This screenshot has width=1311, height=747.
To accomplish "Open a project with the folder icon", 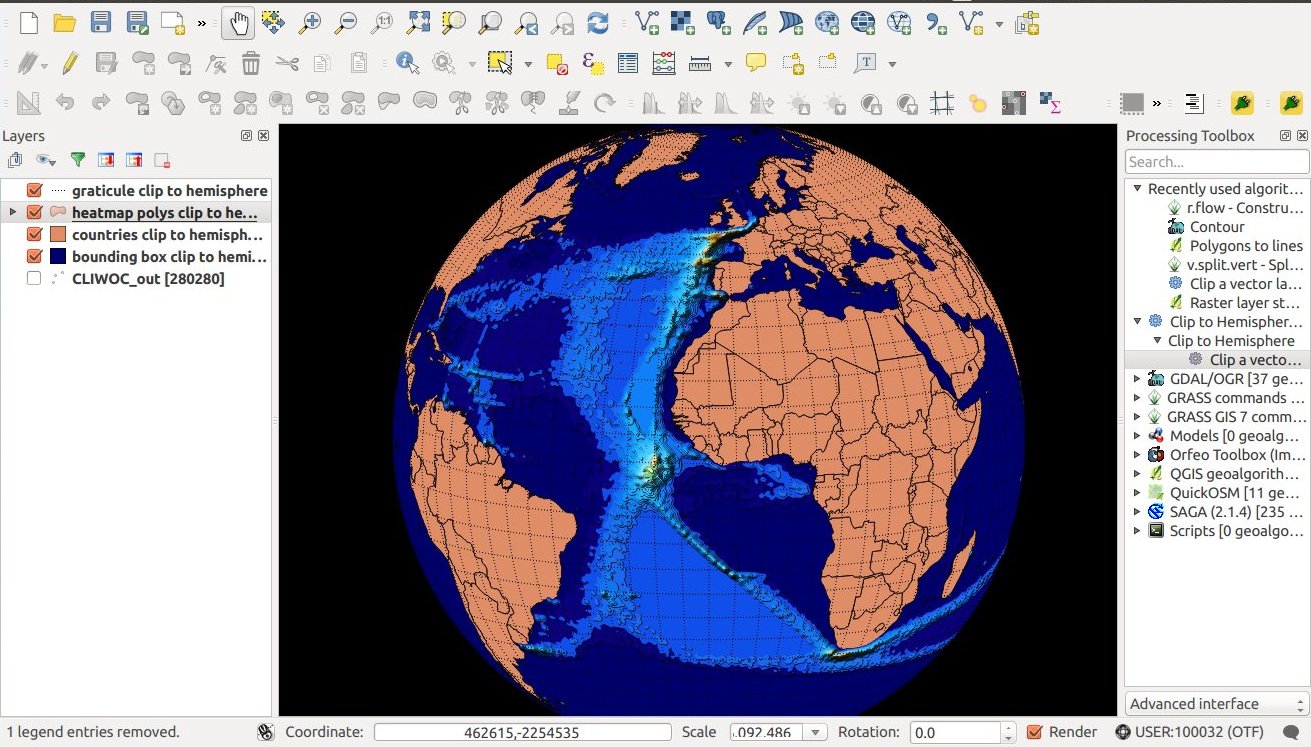I will pos(64,22).
